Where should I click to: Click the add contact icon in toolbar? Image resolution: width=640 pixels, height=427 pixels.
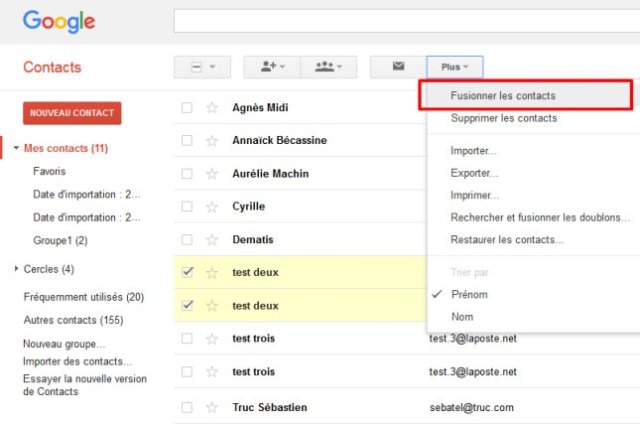272,67
